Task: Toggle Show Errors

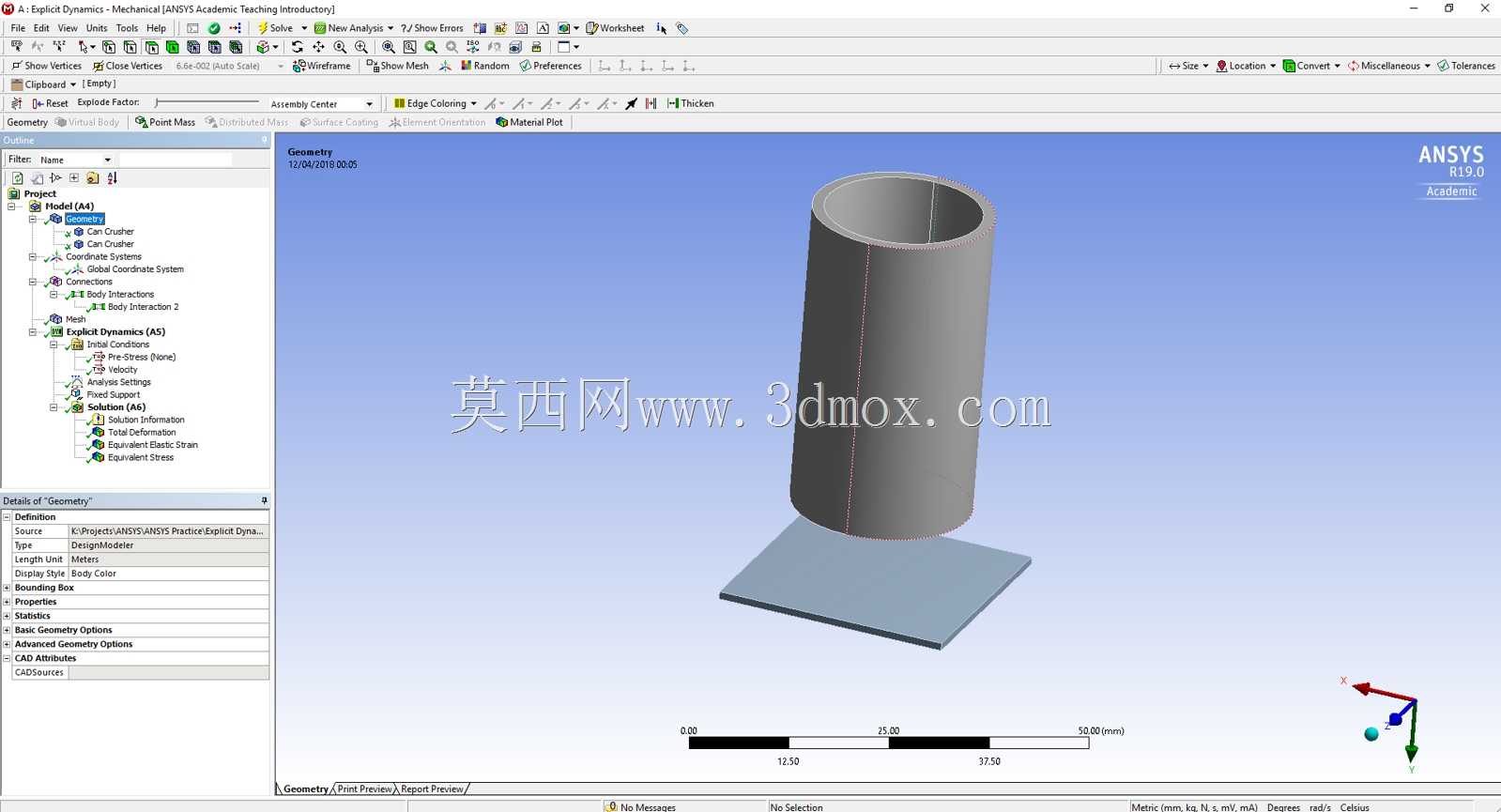Action: [x=432, y=28]
